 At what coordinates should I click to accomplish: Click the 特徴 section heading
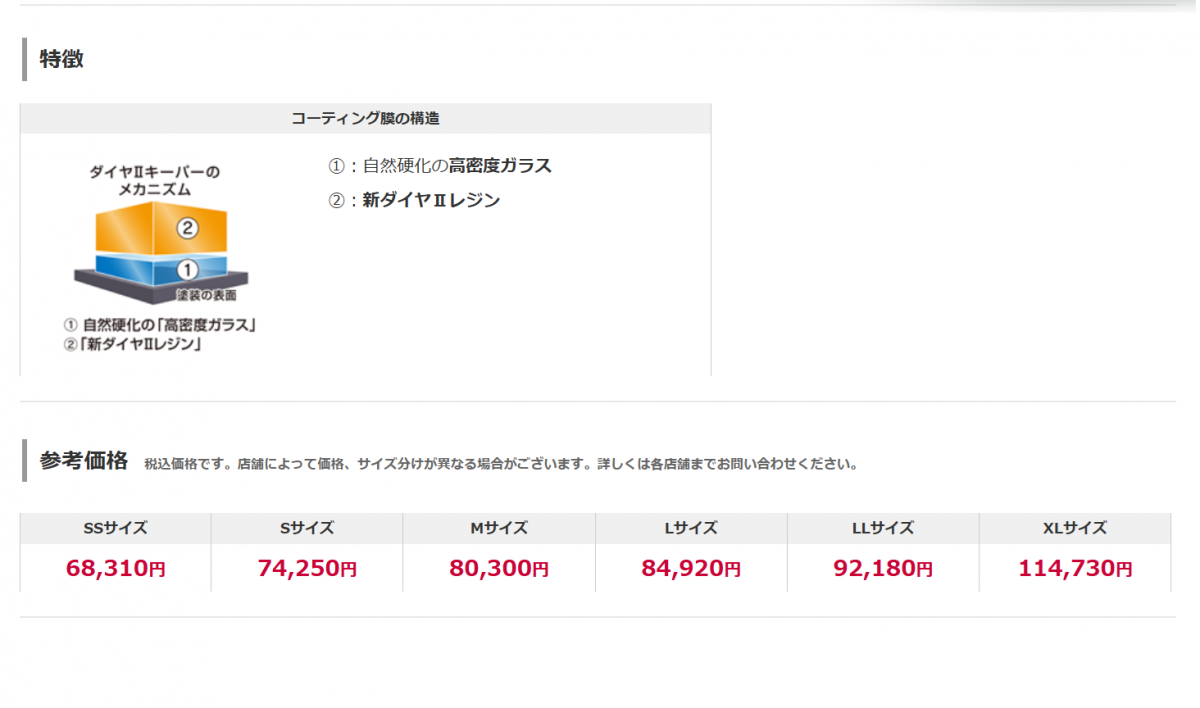pyautogui.click(x=62, y=59)
